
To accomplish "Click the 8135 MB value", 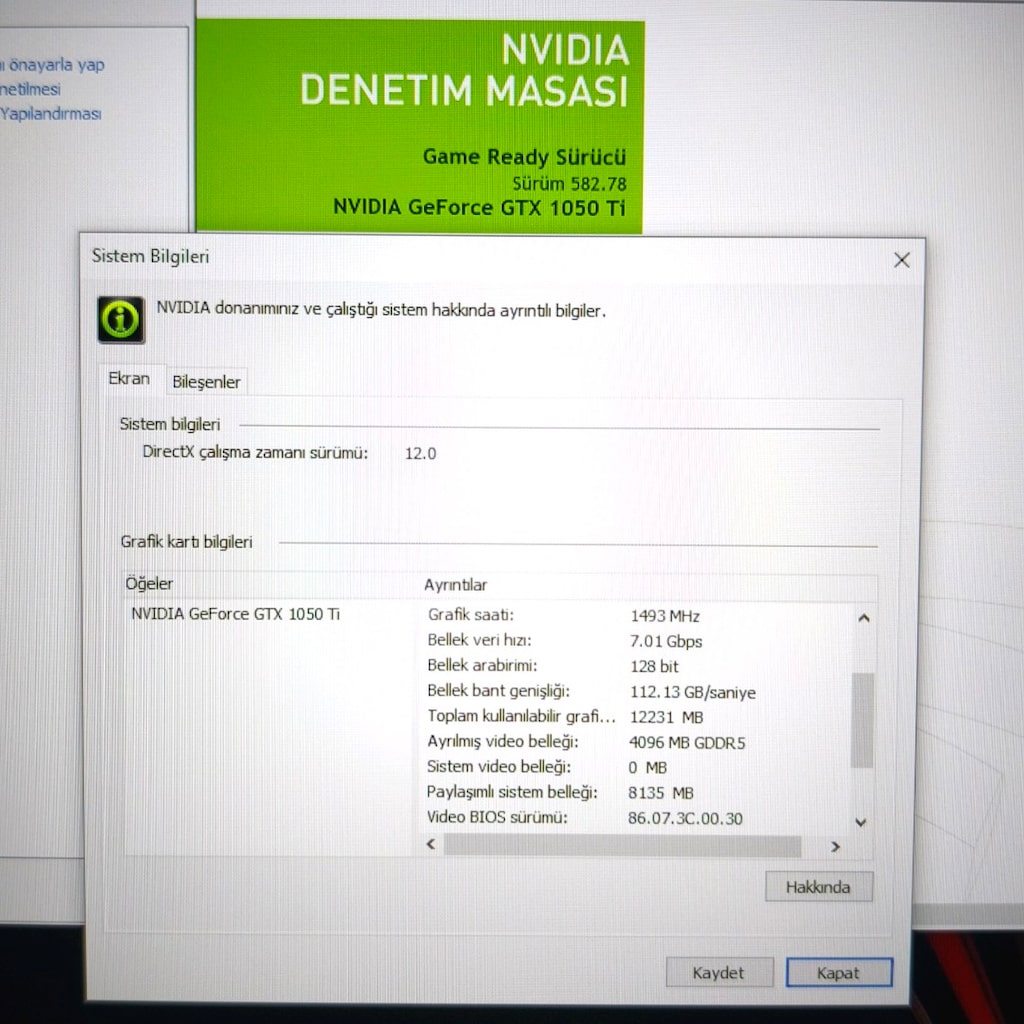I will point(661,793).
